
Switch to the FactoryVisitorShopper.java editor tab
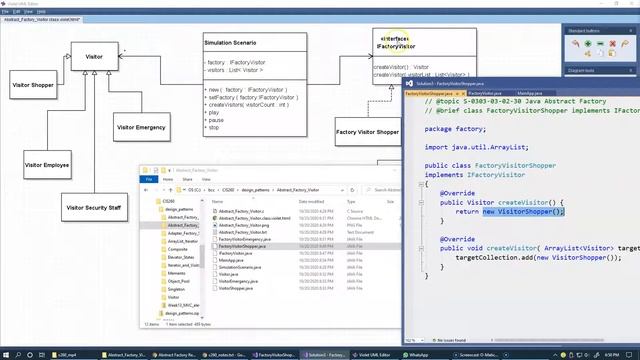tap(429, 93)
